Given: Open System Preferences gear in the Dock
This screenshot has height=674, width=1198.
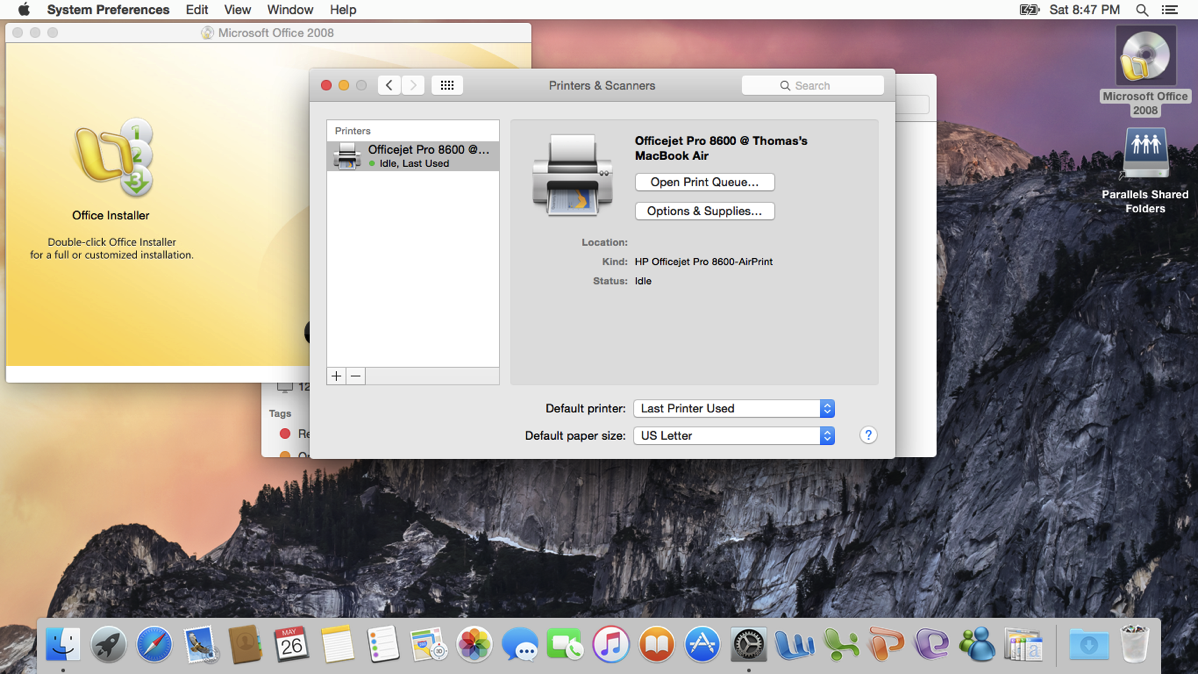Looking at the screenshot, I should coord(748,644).
